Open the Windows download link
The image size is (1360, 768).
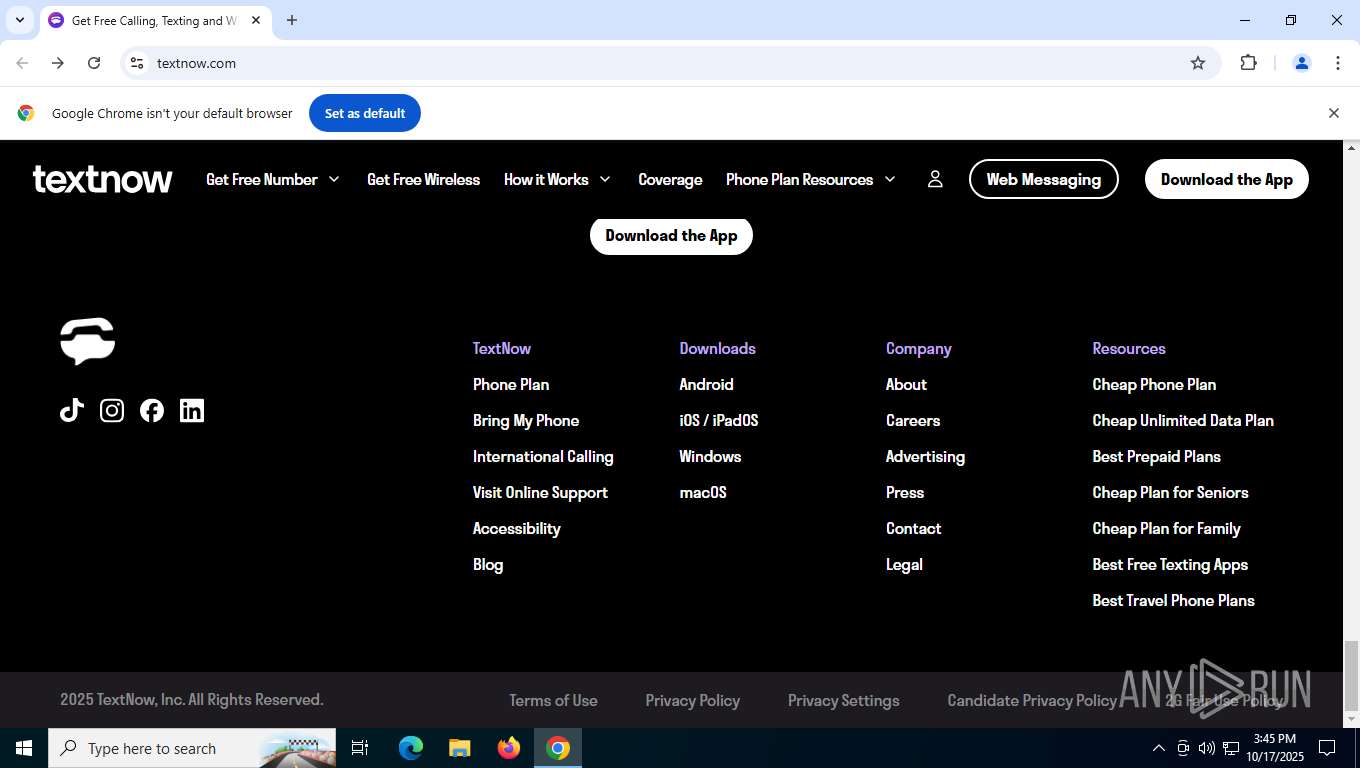710,456
